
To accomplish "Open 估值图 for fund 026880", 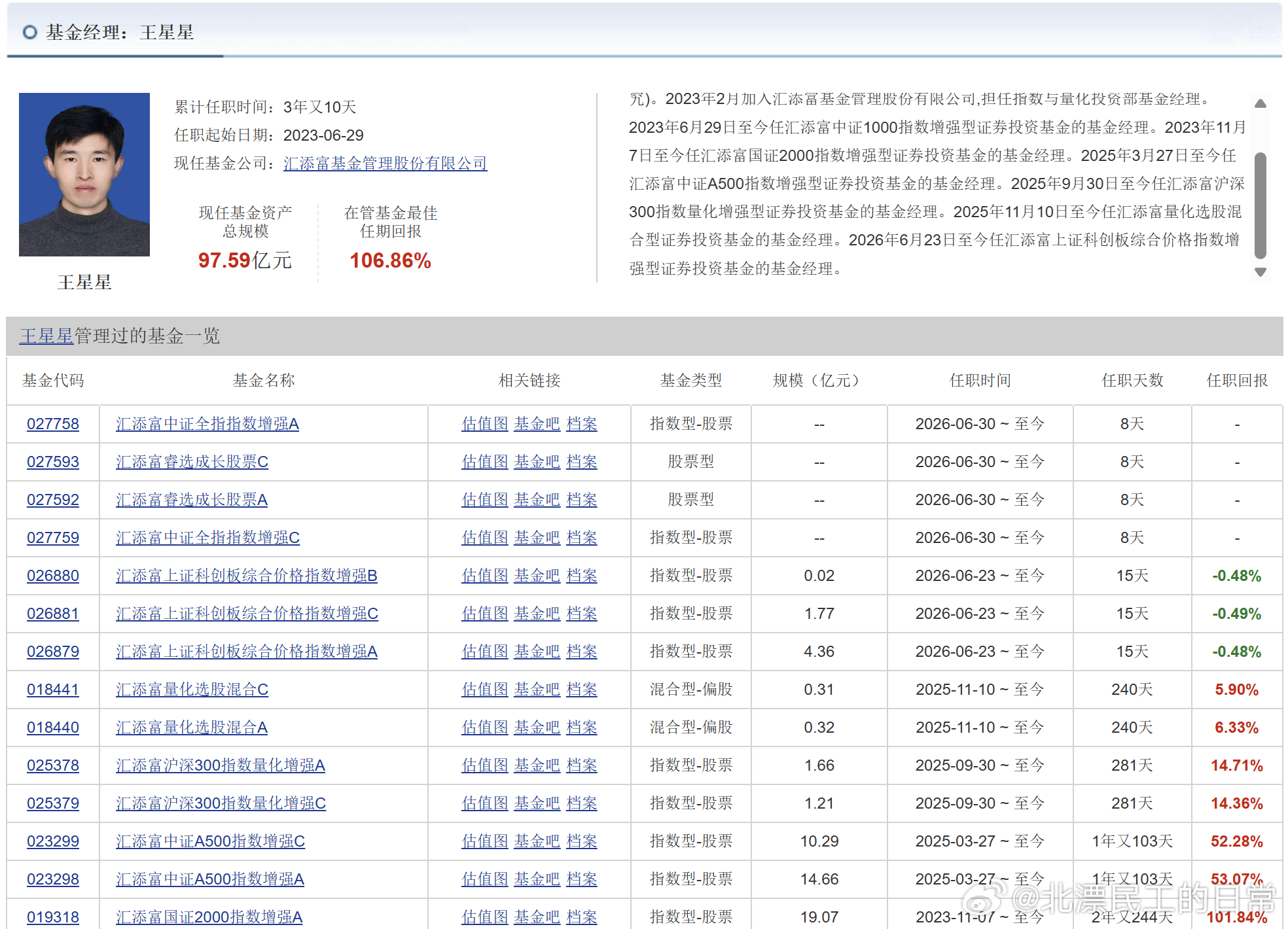I will 485,576.
